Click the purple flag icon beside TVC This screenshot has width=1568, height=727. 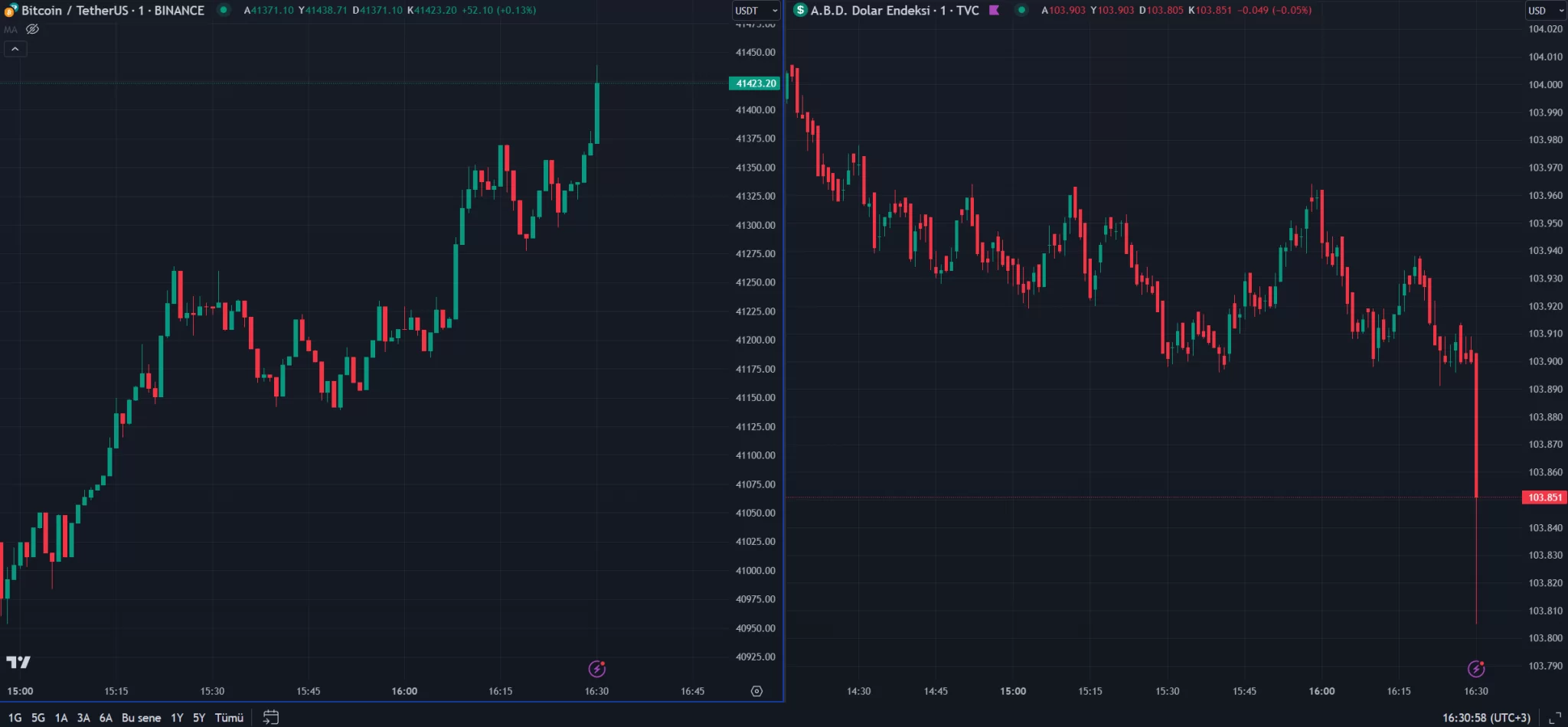[995, 11]
